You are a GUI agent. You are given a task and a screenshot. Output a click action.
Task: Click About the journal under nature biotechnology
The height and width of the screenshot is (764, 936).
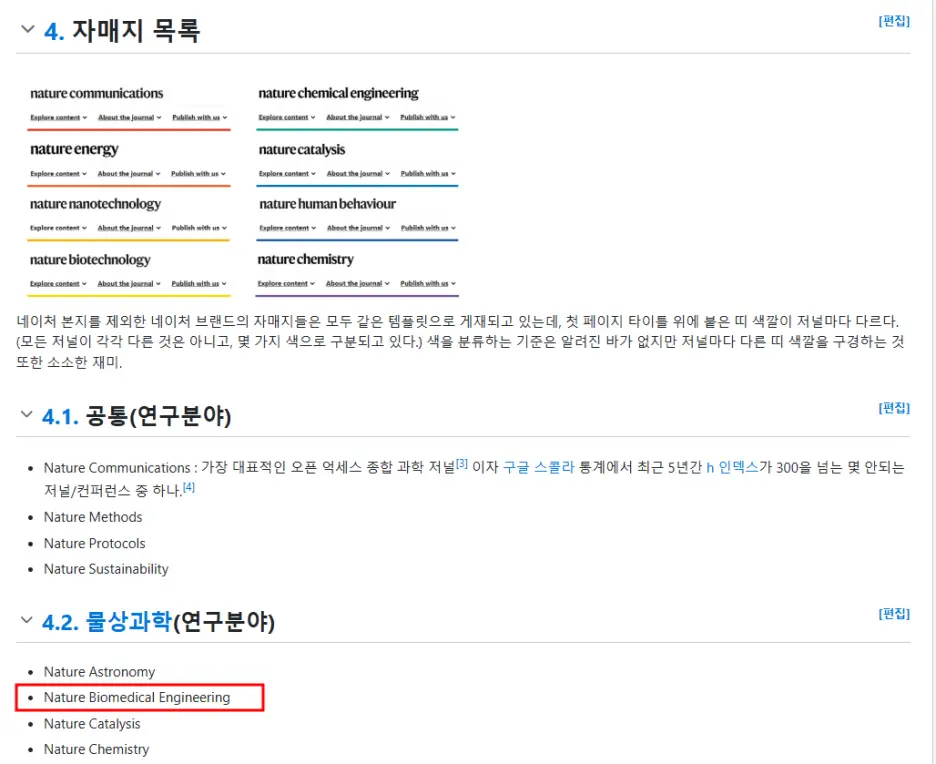(x=129, y=284)
